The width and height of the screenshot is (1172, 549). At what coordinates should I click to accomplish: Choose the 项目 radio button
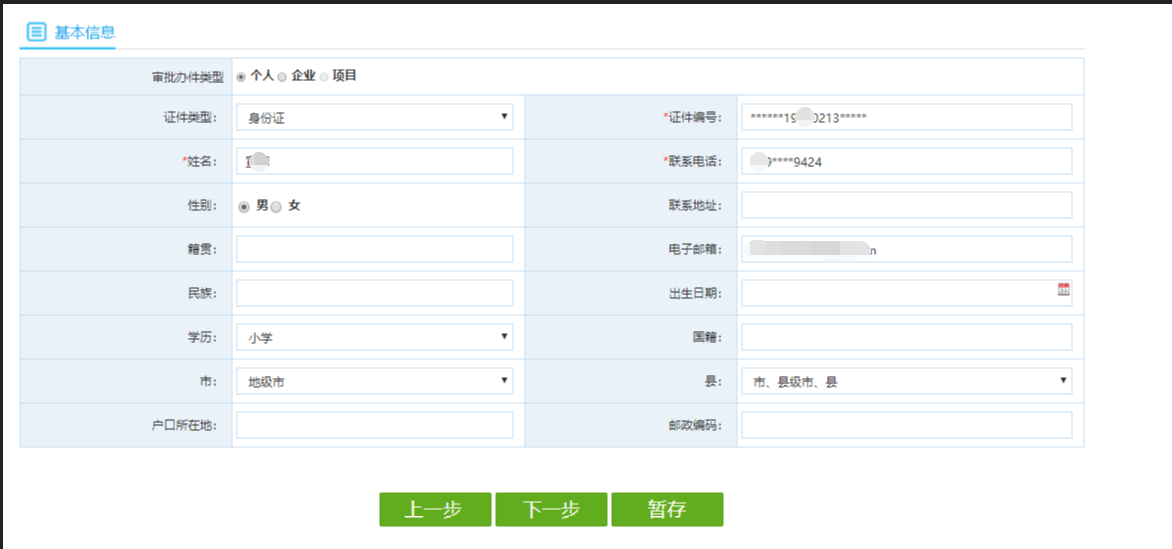point(324,77)
